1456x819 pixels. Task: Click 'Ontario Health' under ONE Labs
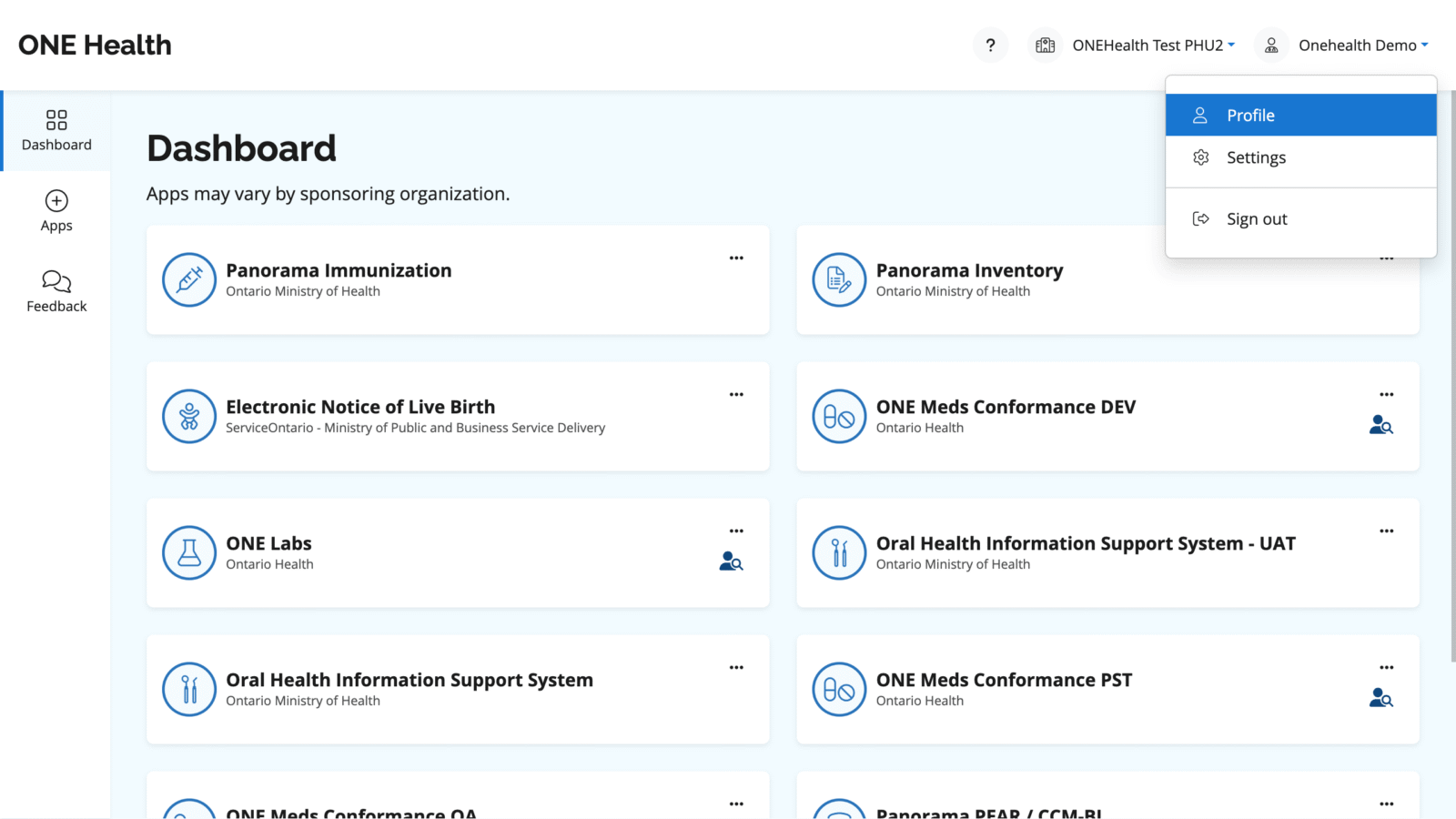(269, 564)
